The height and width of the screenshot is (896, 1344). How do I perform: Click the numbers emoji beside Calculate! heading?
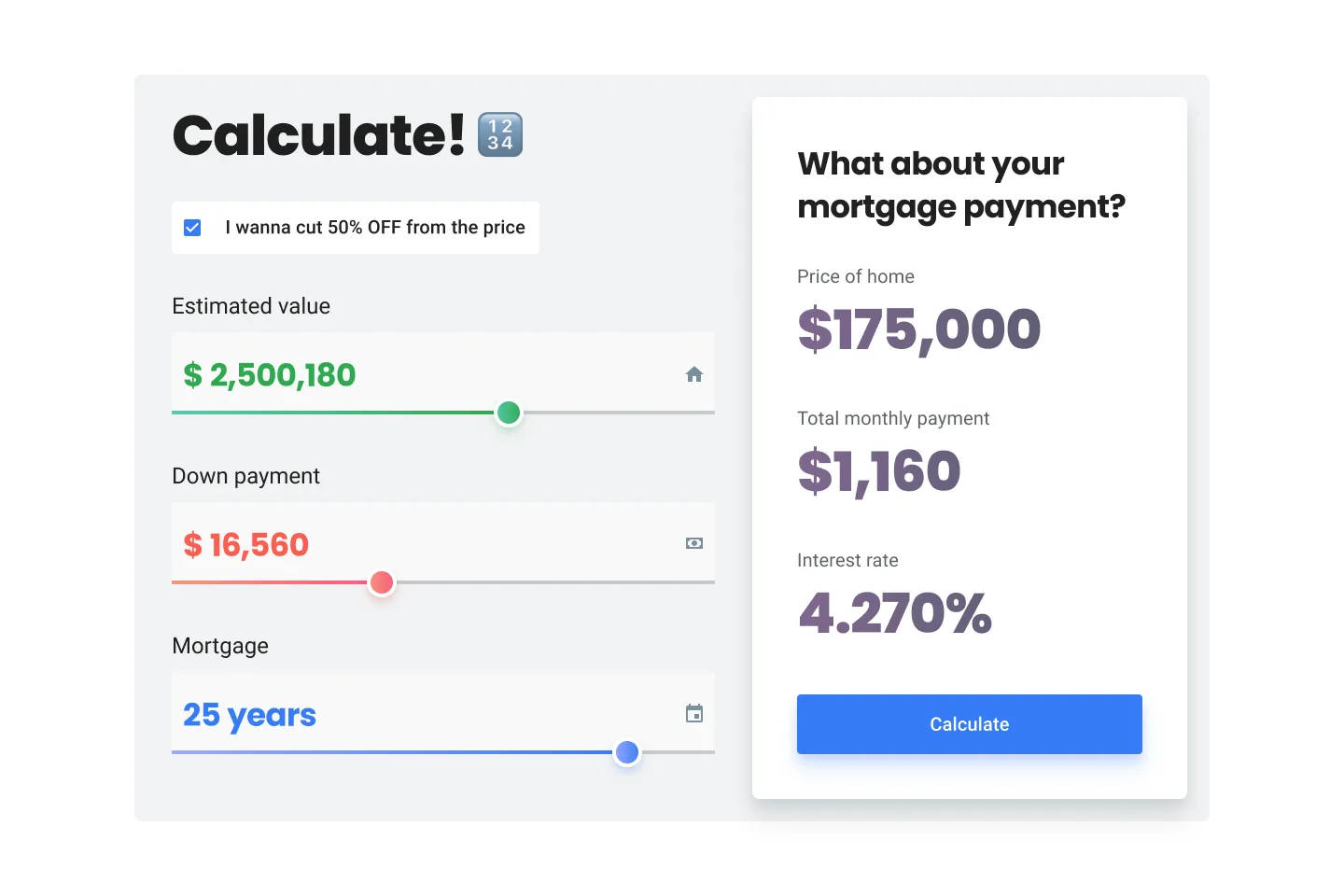(500, 134)
